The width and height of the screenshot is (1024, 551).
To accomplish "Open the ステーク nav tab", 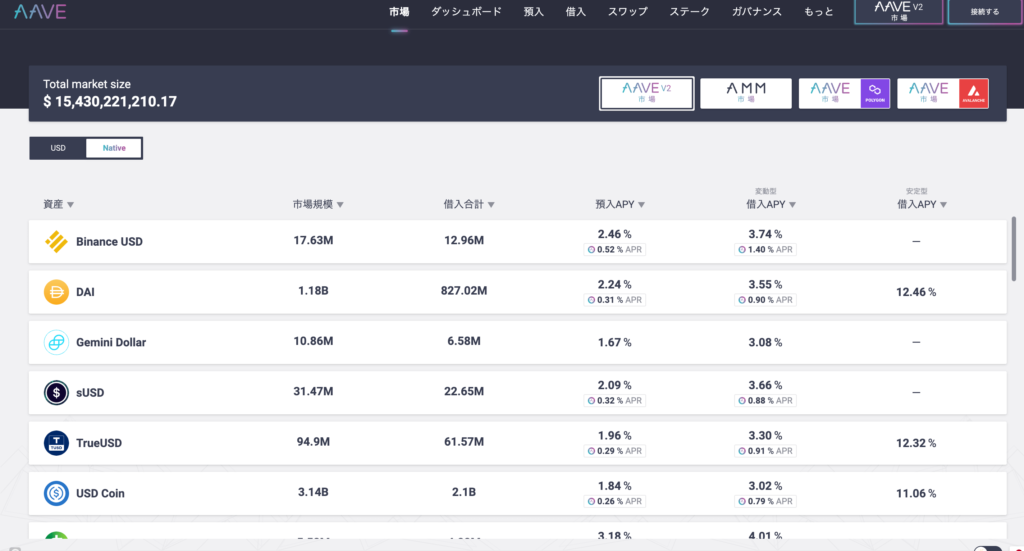I will click(689, 12).
